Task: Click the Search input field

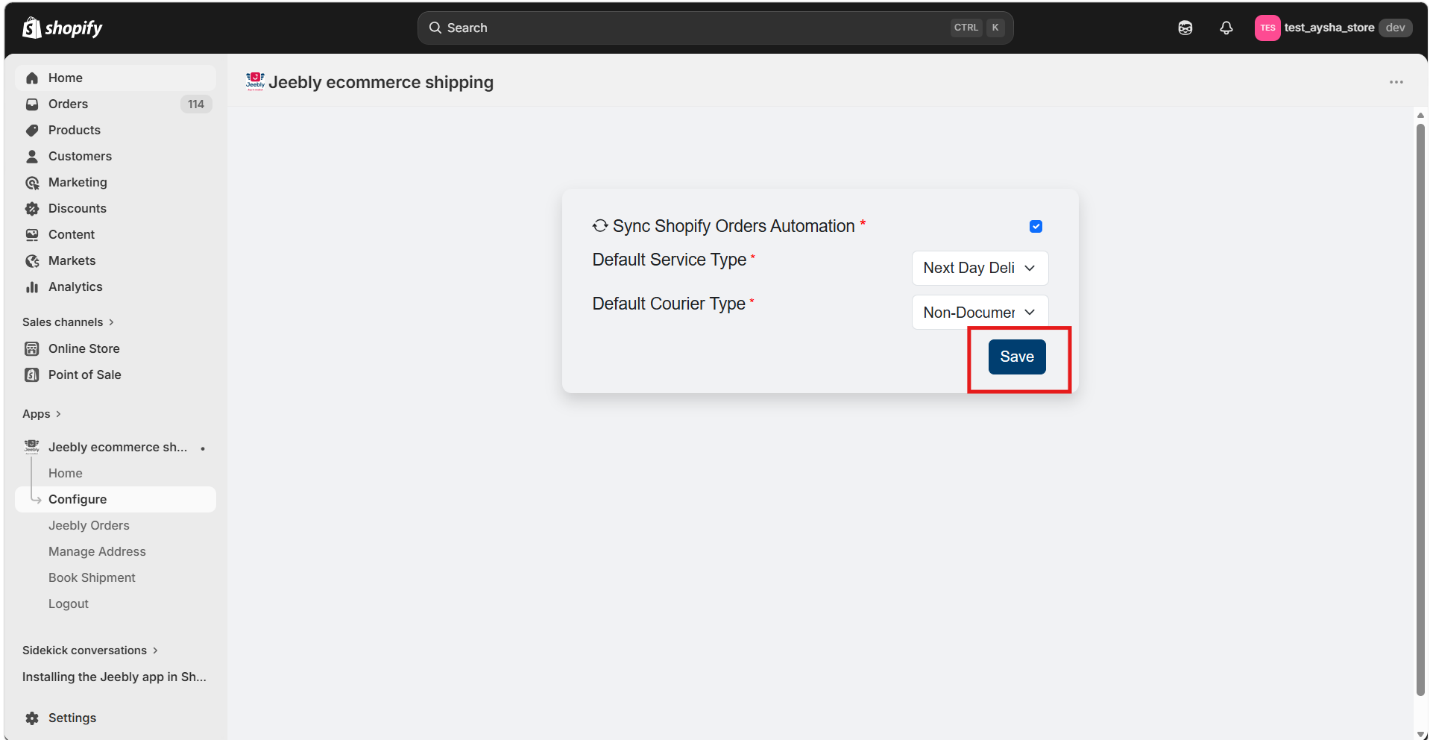Action: [x=715, y=28]
